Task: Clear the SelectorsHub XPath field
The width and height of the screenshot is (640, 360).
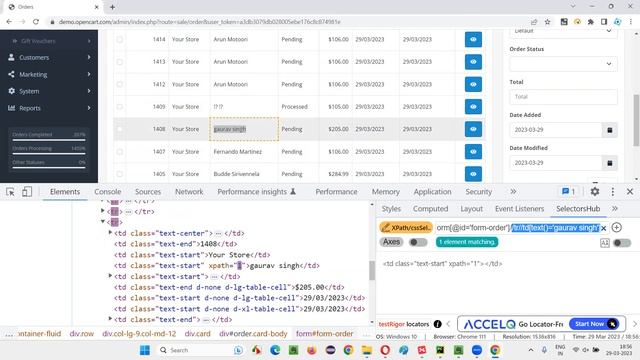Action: coord(604,228)
